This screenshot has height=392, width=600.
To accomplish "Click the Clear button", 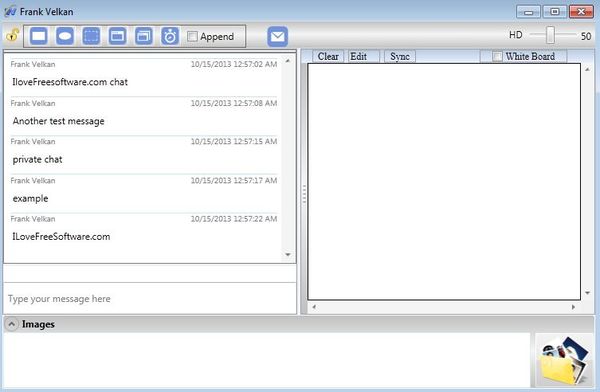I will coord(328,57).
